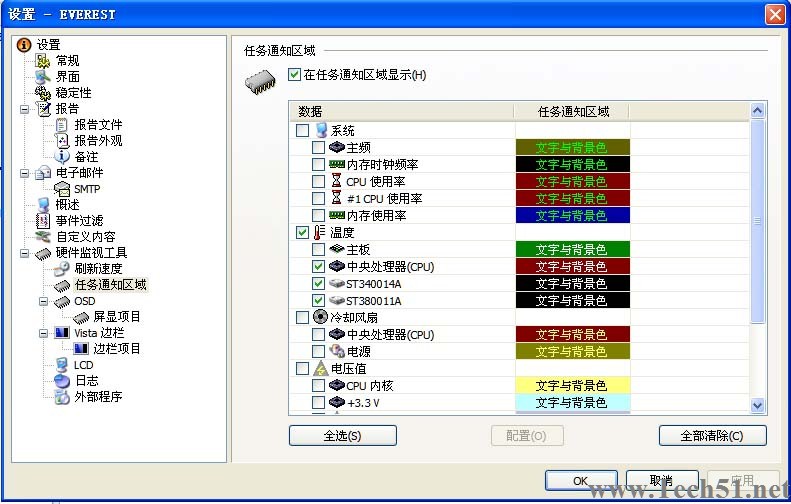
Task: Check the 冷却风扇 group checkbox
Action: click(302, 317)
